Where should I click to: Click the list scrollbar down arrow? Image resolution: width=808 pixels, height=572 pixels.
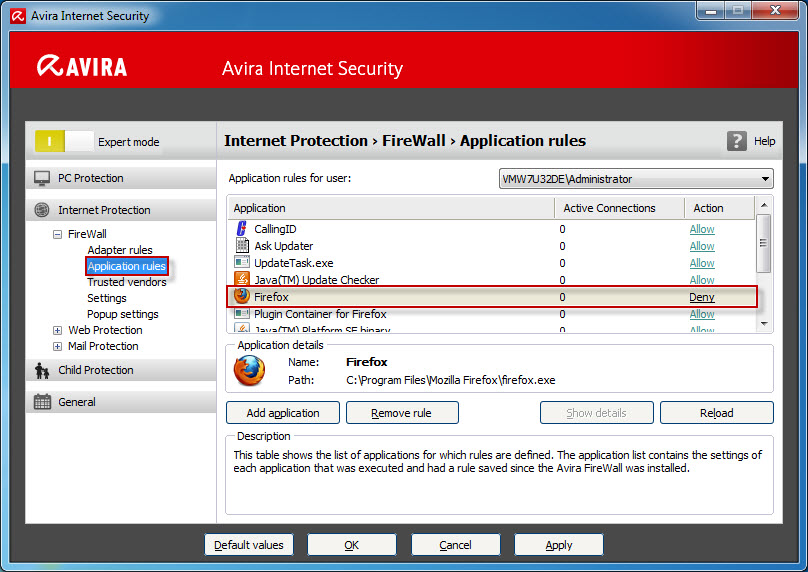pyautogui.click(x=764, y=324)
